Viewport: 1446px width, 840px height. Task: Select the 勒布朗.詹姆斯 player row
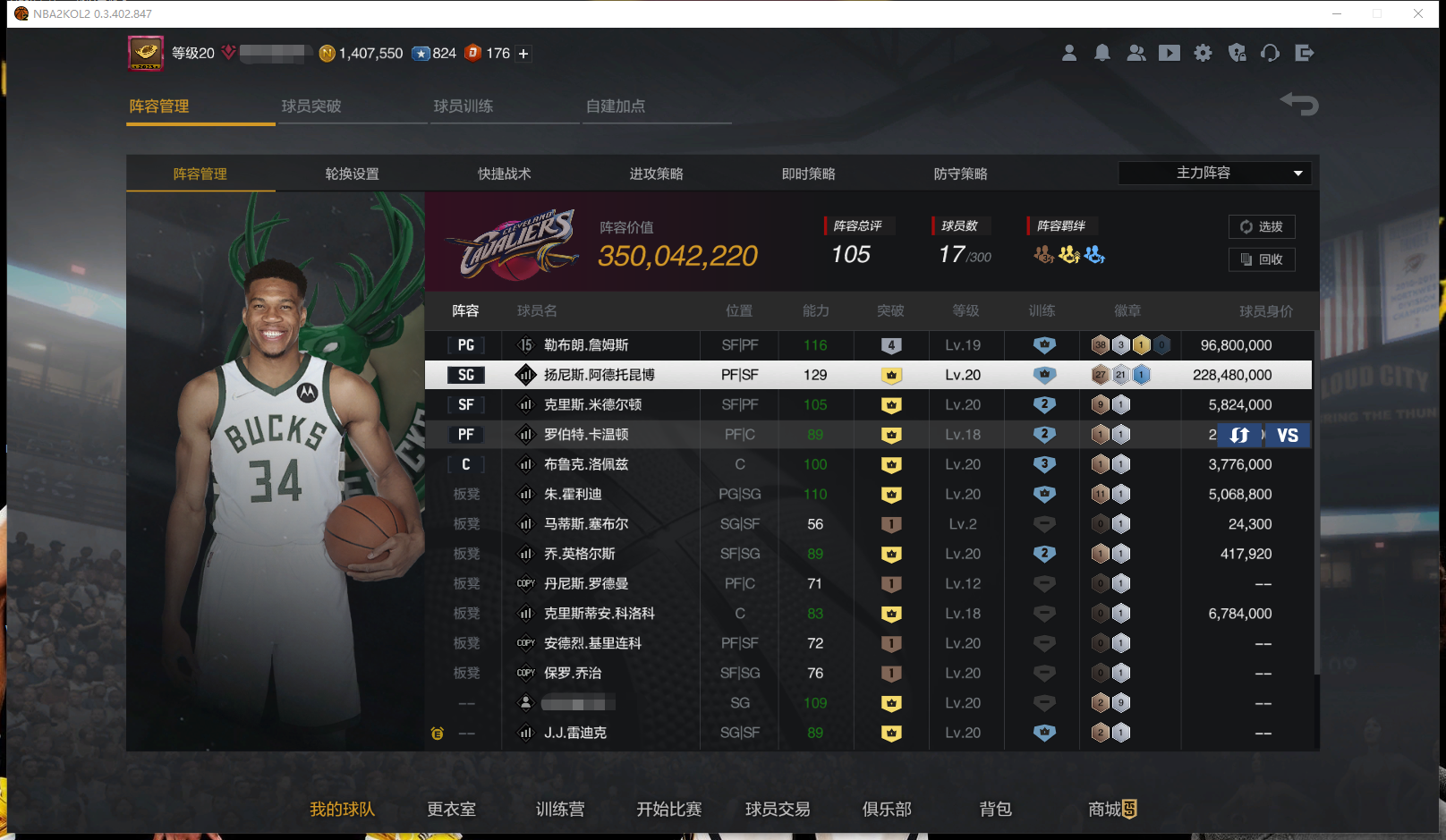click(586, 345)
